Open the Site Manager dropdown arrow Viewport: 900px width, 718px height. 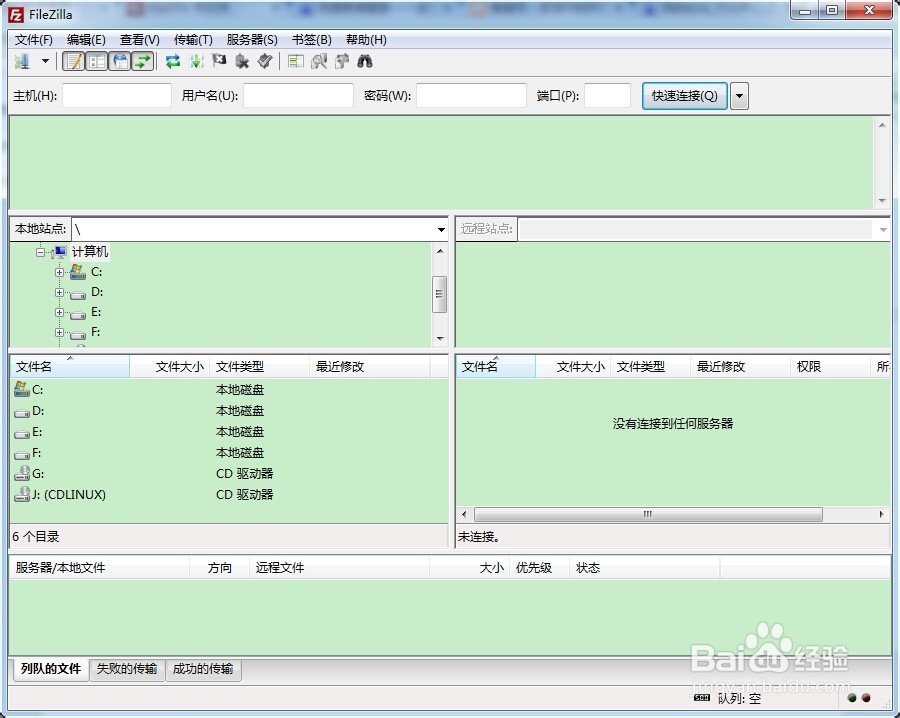(46, 61)
